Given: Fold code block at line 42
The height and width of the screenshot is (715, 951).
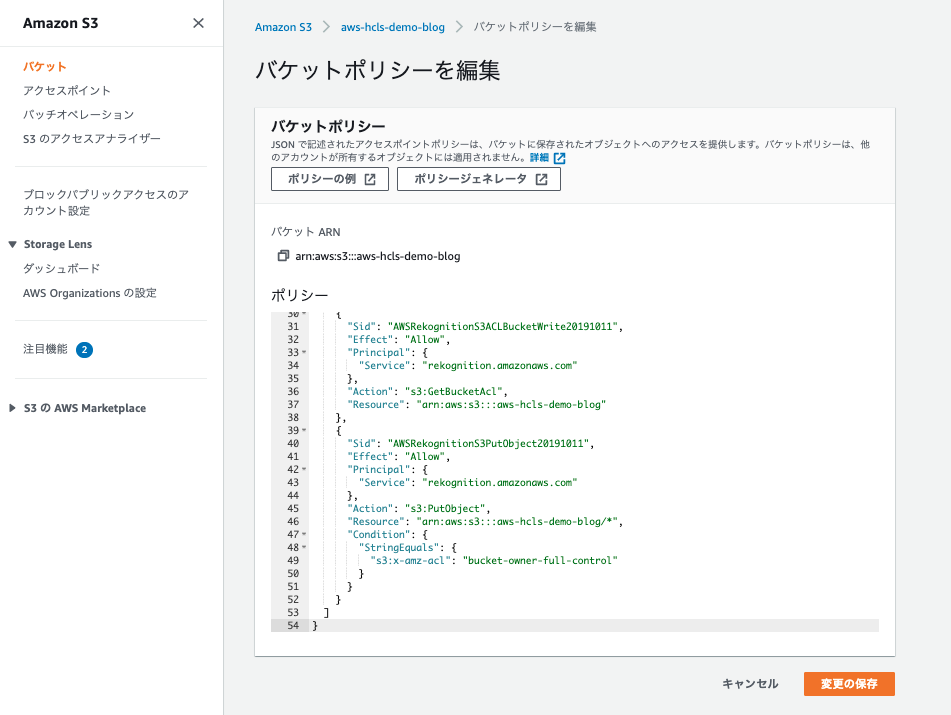Looking at the screenshot, I should click(x=304, y=469).
